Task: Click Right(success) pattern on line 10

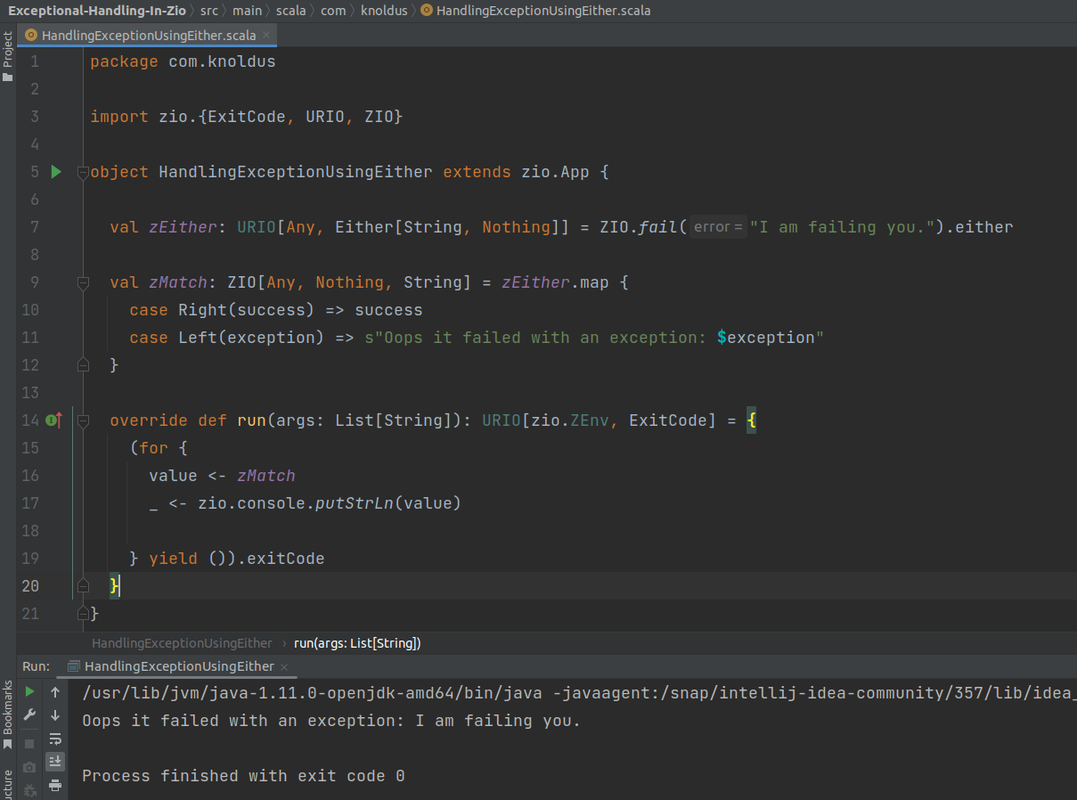Action: coord(246,310)
